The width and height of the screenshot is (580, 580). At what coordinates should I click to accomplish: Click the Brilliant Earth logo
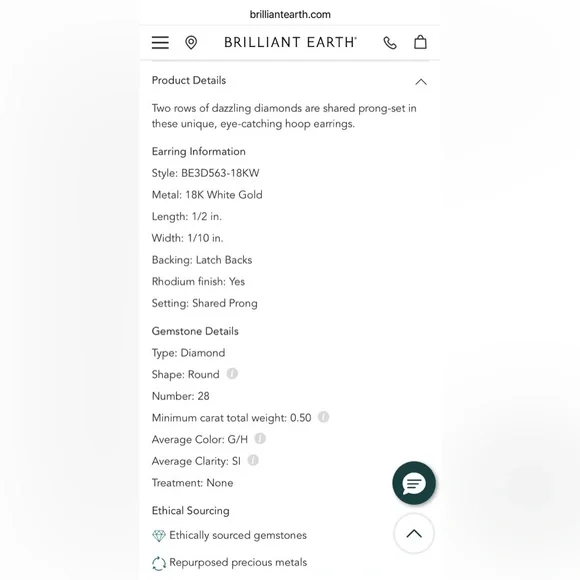click(x=290, y=43)
